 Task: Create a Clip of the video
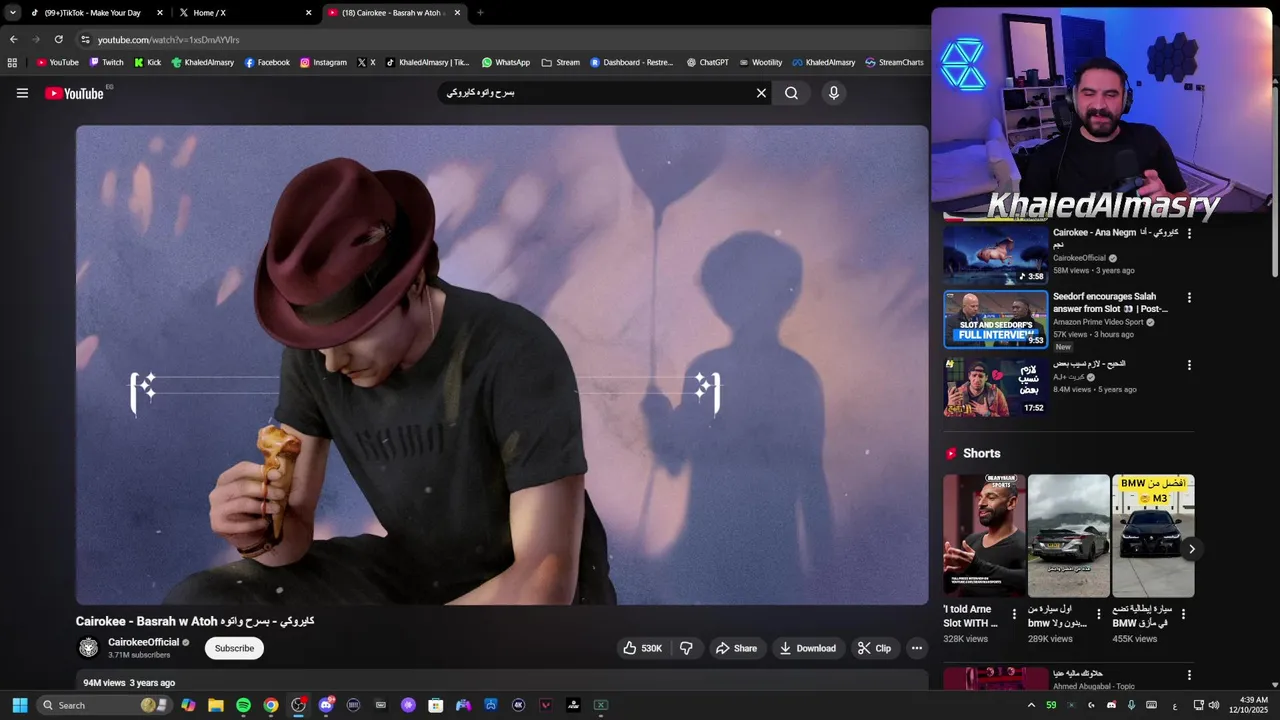pos(874,648)
